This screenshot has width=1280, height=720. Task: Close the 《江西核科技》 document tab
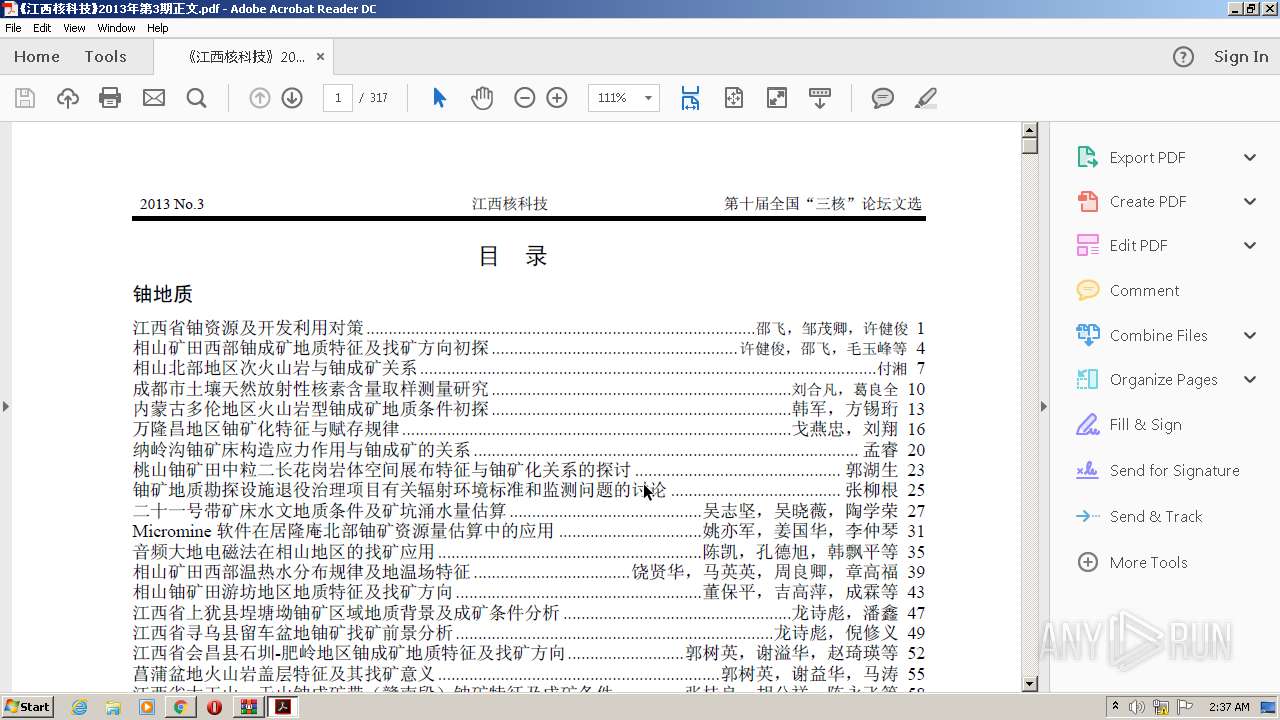320,57
